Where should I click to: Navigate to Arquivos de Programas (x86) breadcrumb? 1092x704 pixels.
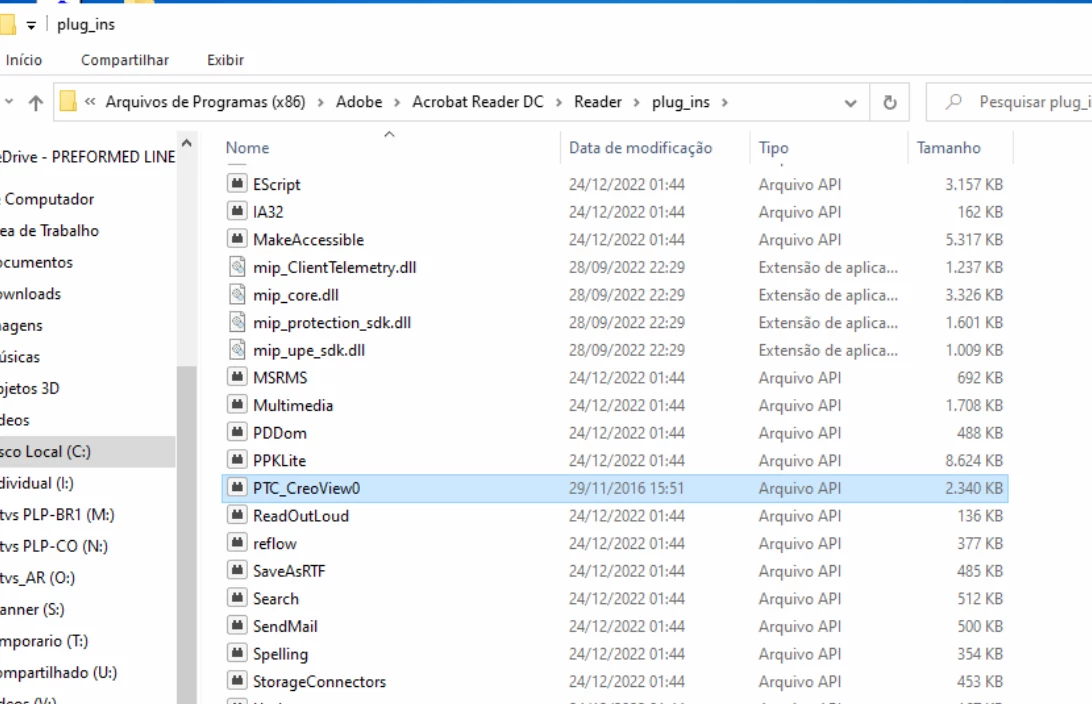pos(205,102)
